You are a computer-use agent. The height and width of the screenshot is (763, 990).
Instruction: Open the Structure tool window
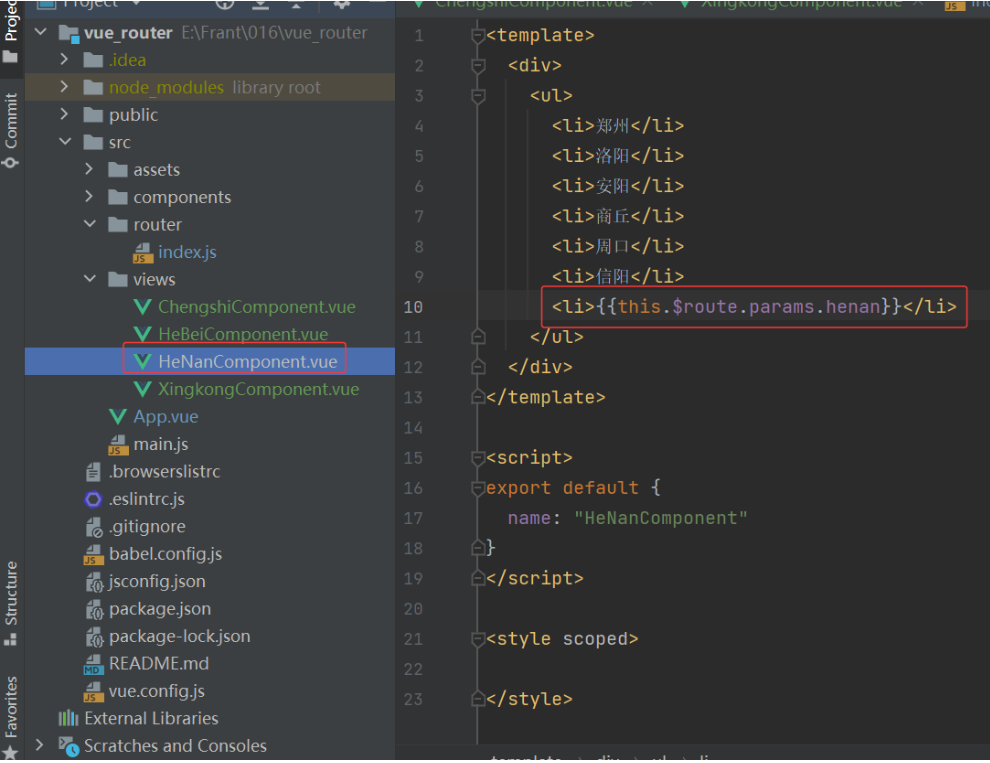(x=11, y=603)
